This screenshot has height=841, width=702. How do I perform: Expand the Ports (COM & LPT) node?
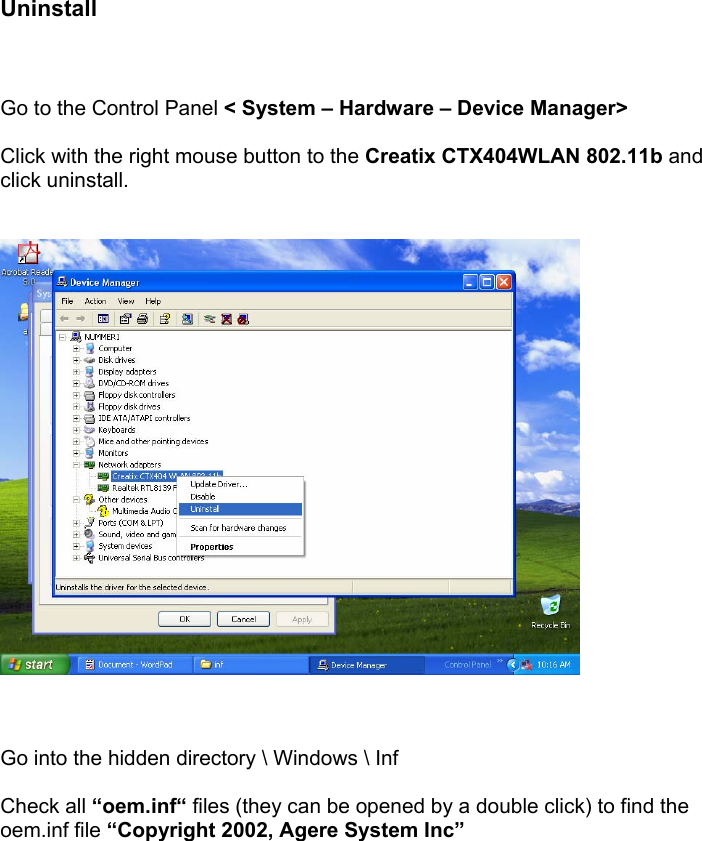pyautogui.click(x=76, y=523)
